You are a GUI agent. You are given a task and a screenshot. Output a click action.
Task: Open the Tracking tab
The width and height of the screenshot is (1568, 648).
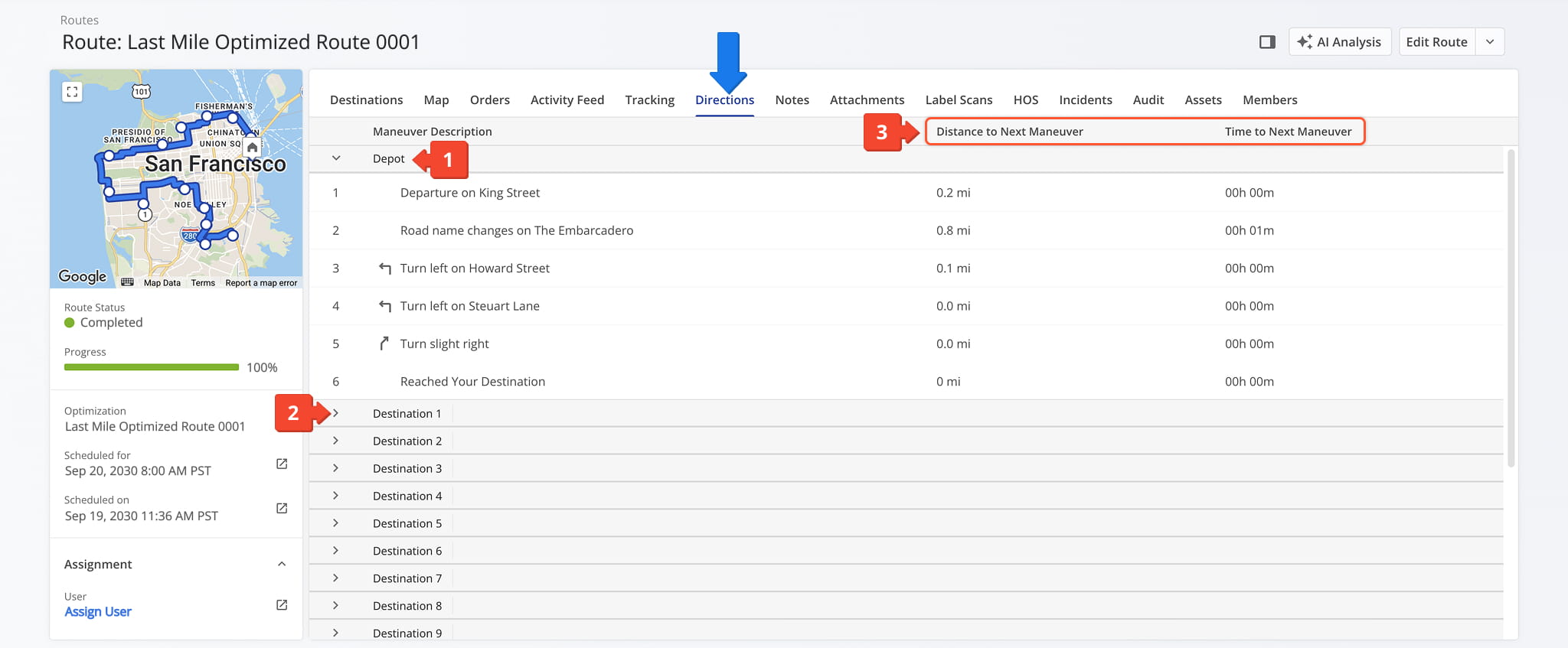tap(649, 100)
